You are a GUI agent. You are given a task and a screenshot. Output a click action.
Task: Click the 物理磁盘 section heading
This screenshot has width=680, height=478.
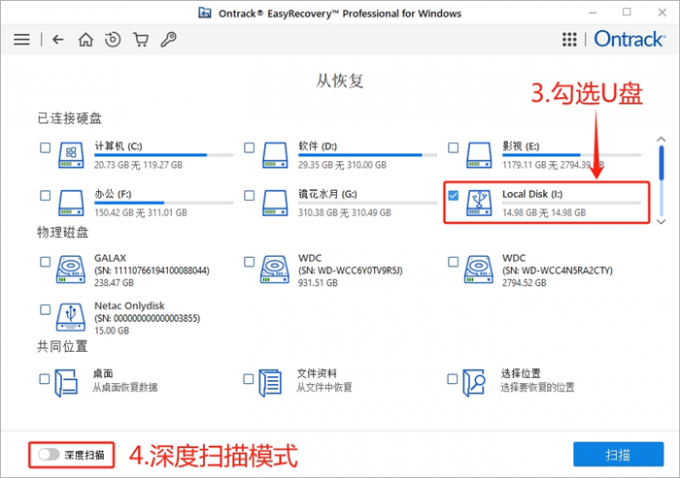(x=63, y=232)
